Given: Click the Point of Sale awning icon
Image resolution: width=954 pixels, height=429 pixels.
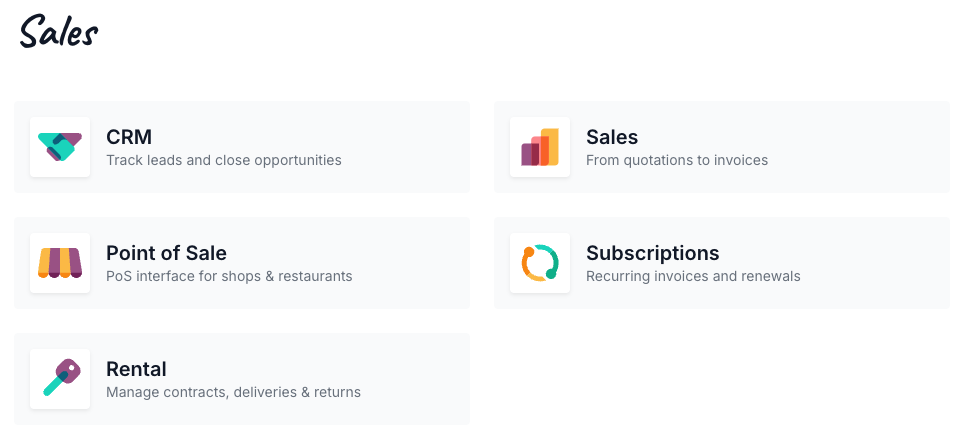Looking at the screenshot, I should [x=60, y=263].
